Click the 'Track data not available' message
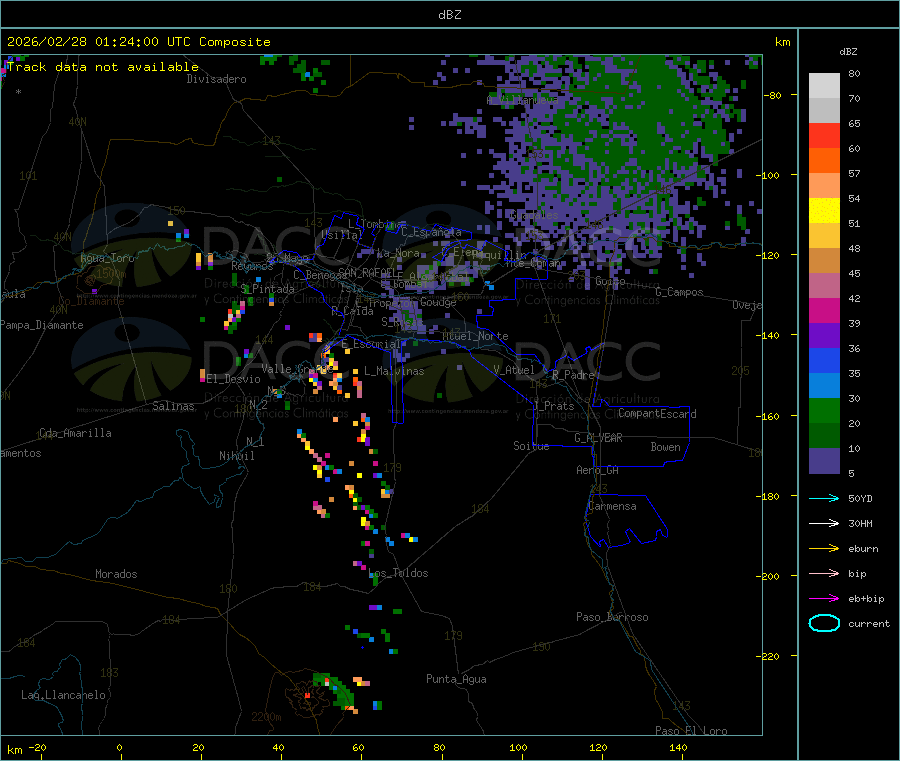This screenshot has width=900, height=761. [x=103, y=67]
